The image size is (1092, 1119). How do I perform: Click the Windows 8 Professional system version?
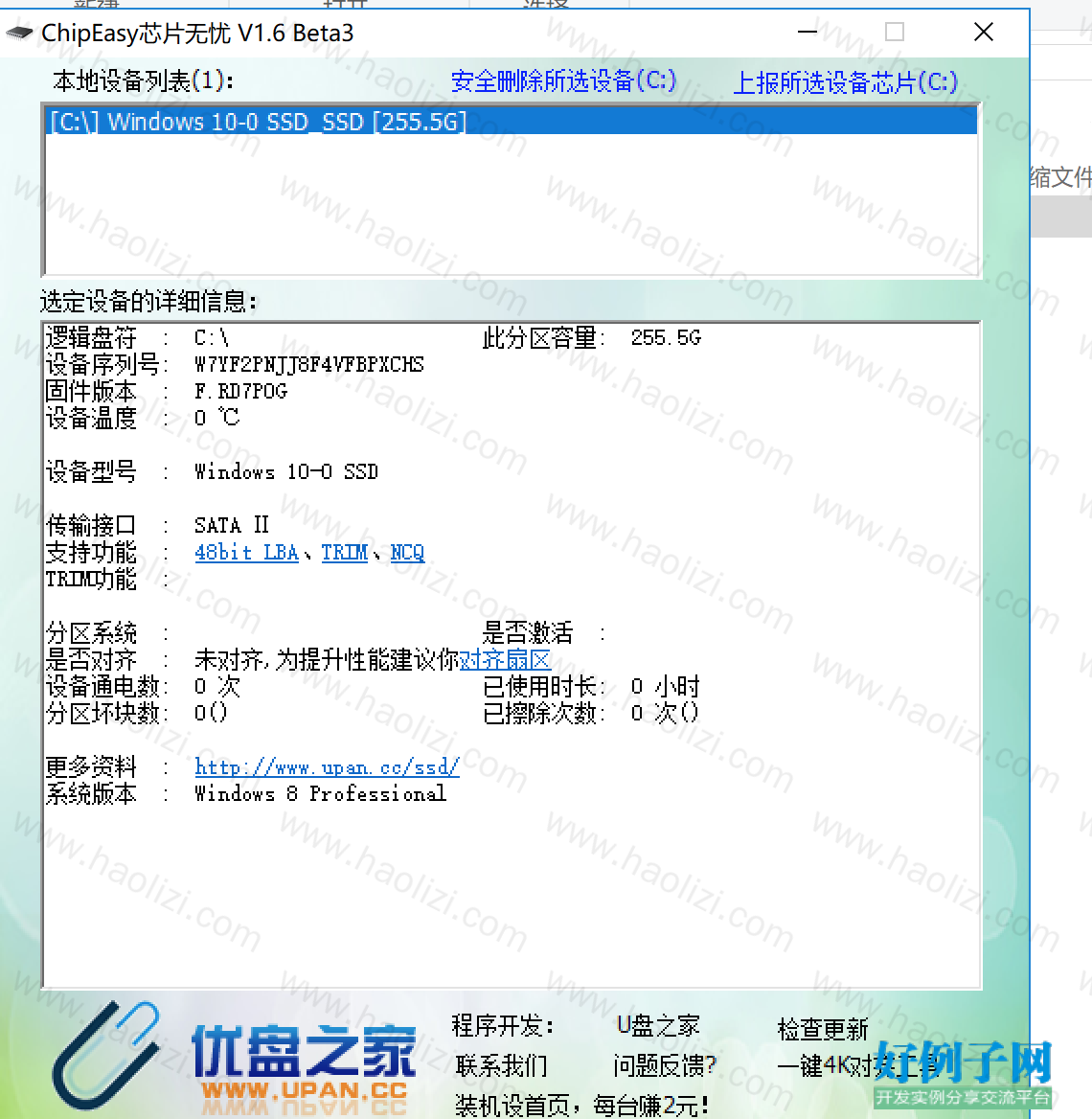pyautogui.click(x=321, y=793)
